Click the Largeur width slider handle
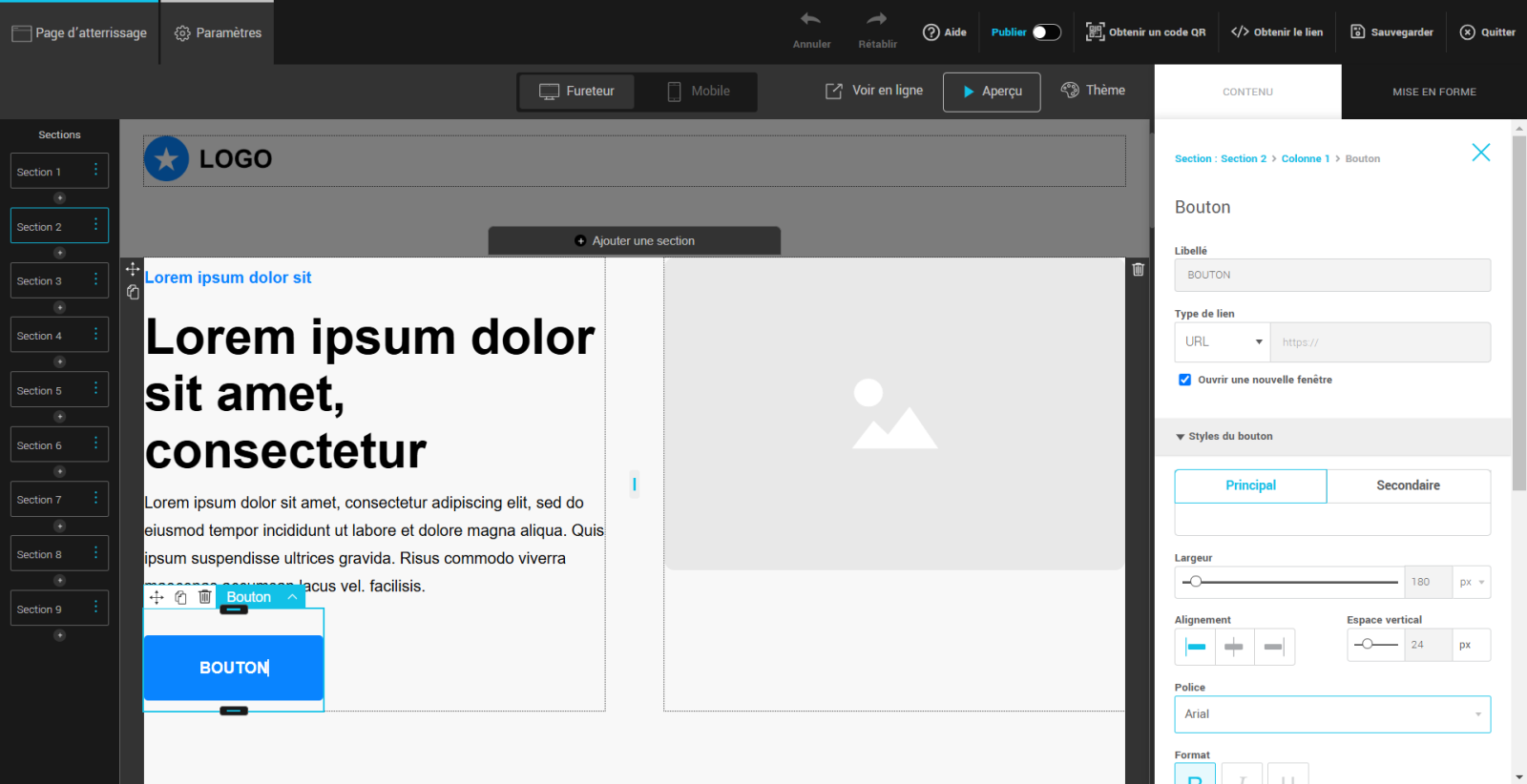Screen dimensions: 1527x784 click(x=1196, y=582)
